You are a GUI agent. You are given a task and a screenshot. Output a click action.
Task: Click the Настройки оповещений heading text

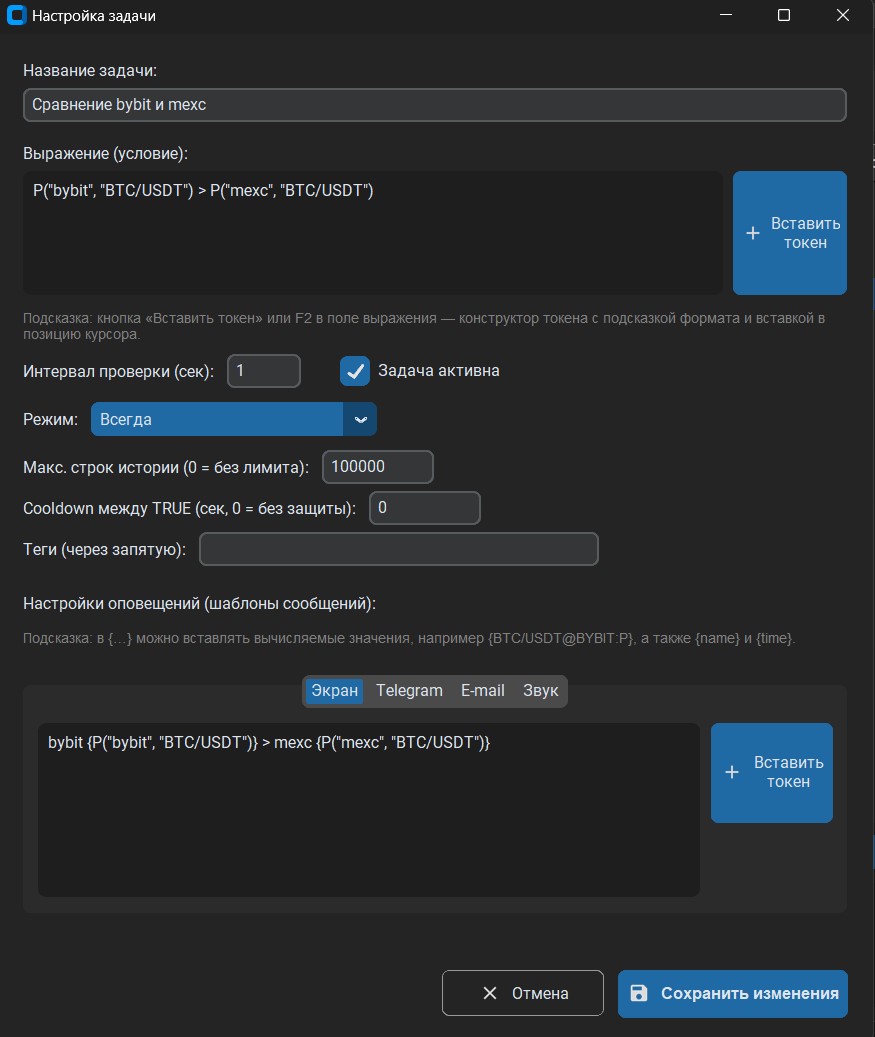(199, 604)
